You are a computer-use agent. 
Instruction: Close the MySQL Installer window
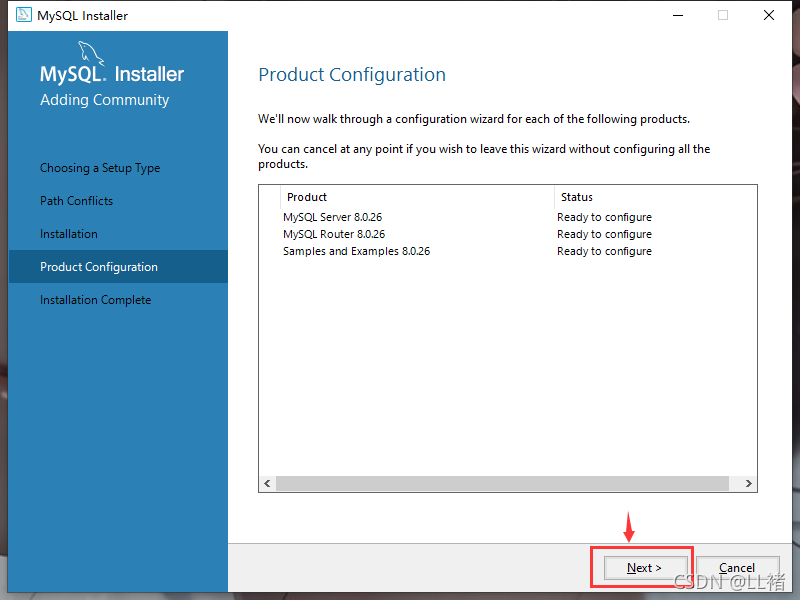coord(769,15)
